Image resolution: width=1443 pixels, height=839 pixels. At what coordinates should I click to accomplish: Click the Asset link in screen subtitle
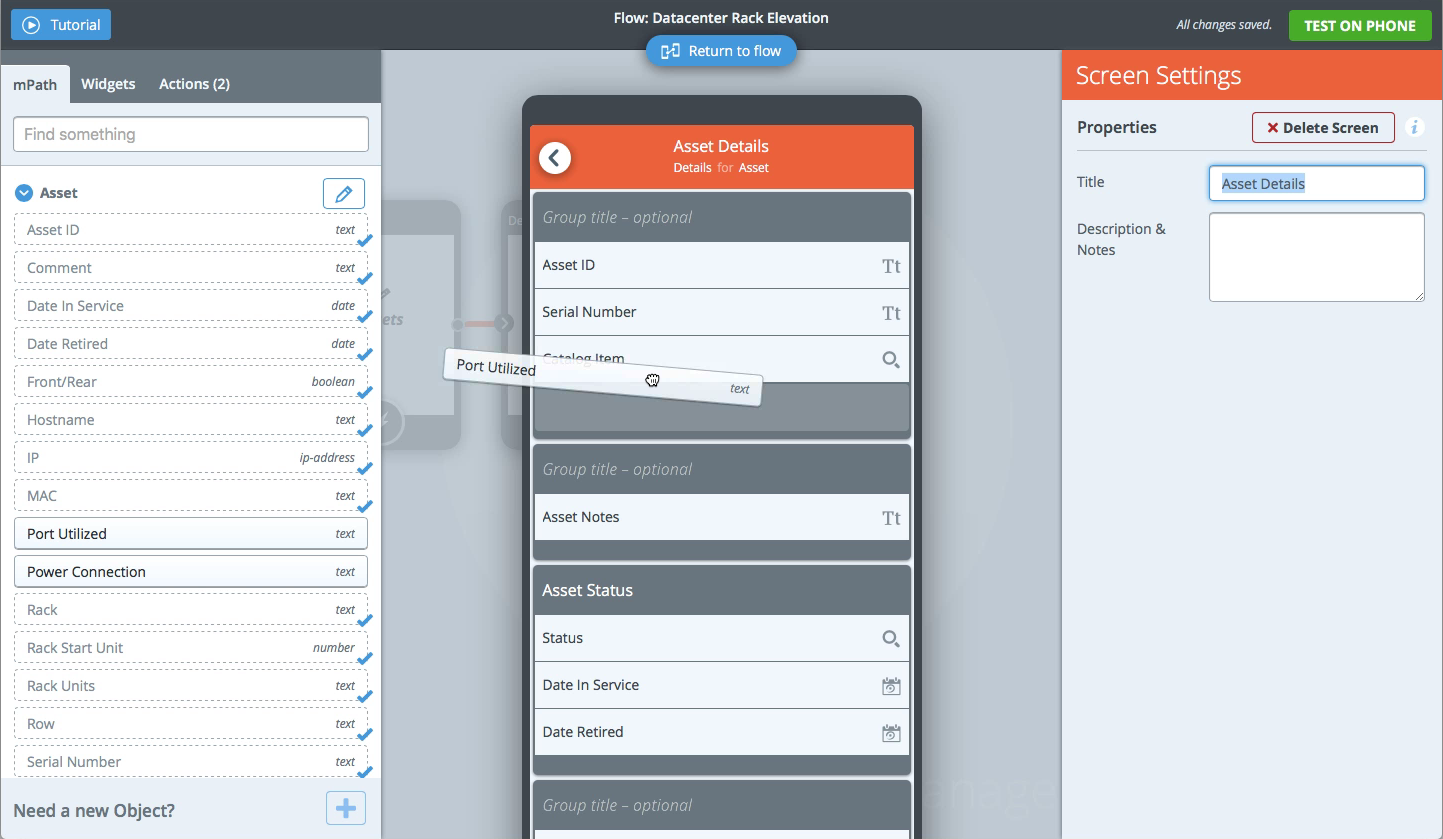[x=754, y=168]
